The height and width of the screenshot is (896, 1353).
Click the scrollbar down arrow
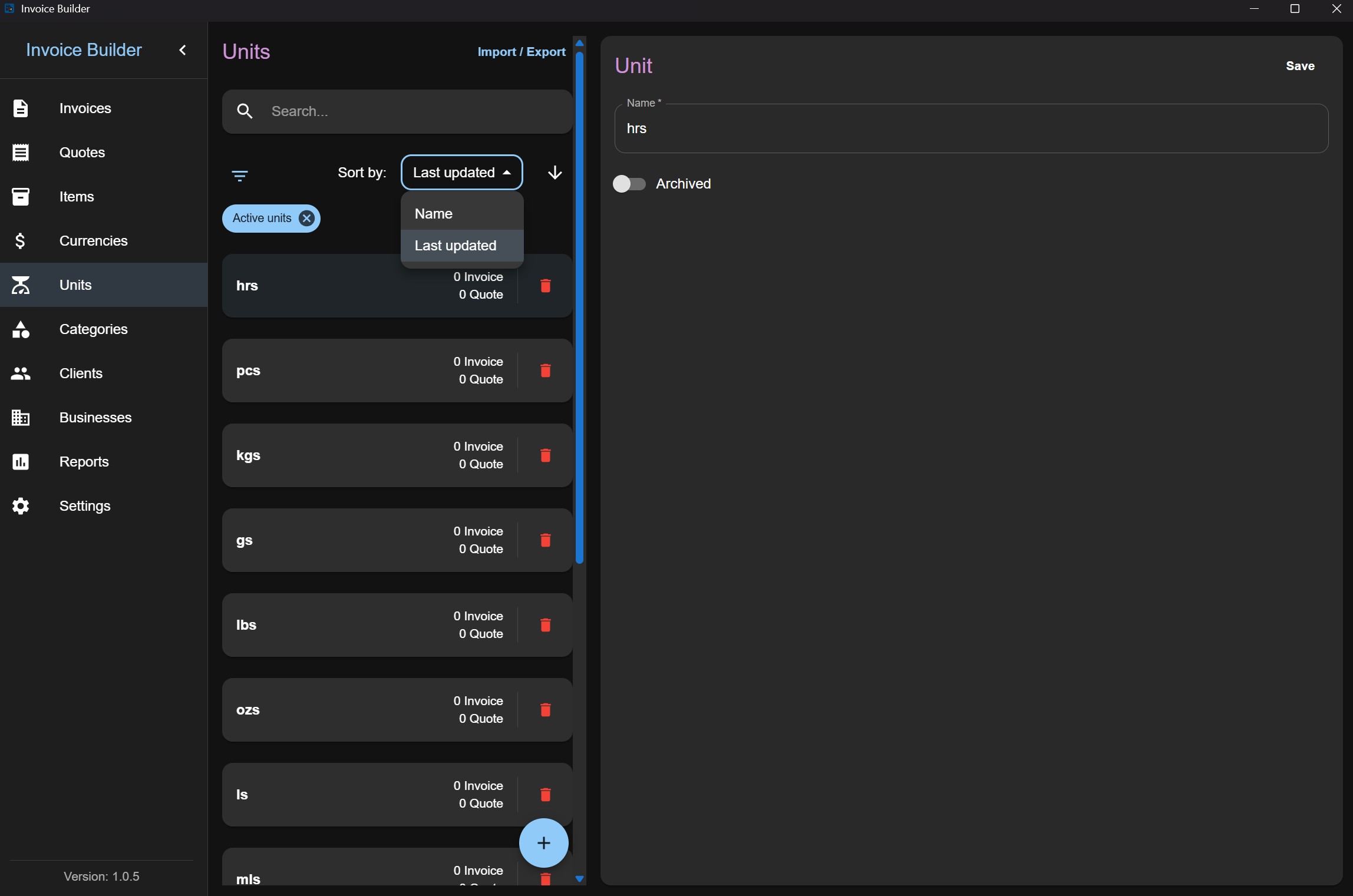click(579, 879)
